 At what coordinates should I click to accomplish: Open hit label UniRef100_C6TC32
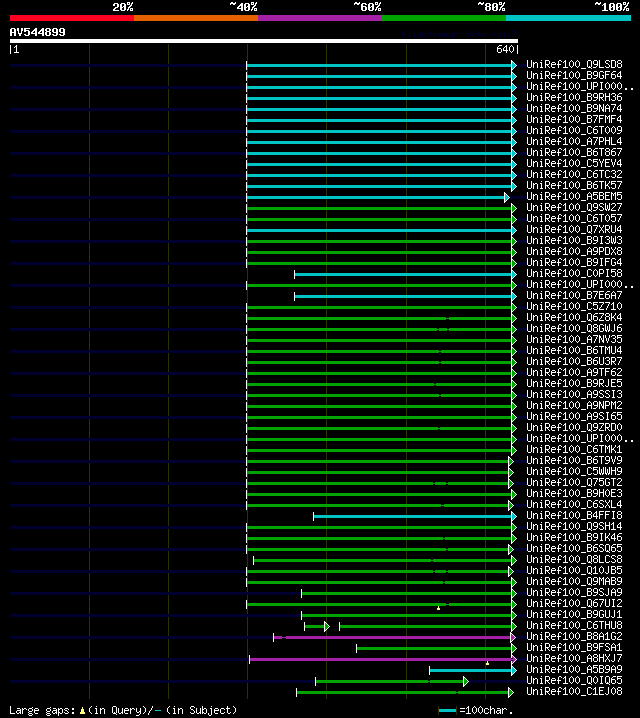(574, 174)
